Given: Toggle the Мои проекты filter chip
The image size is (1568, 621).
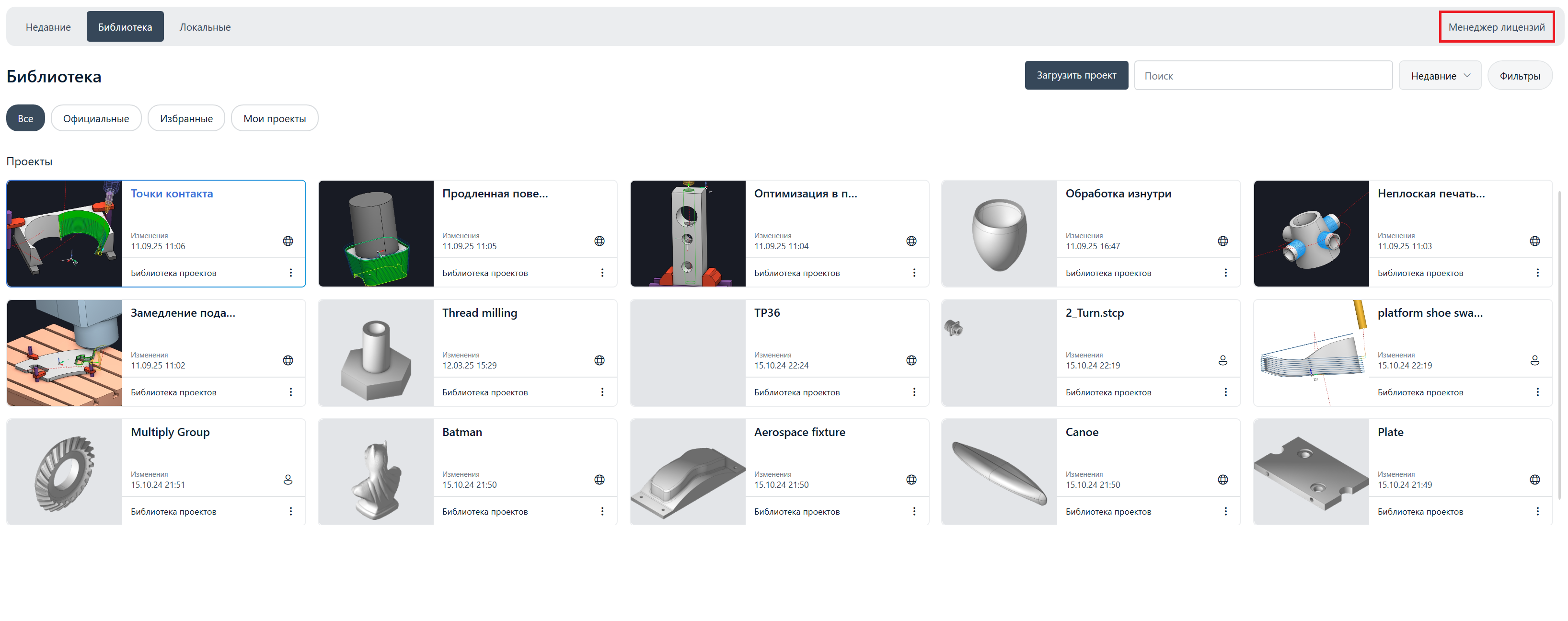Looking at the screenshot, I should (275, 118).
